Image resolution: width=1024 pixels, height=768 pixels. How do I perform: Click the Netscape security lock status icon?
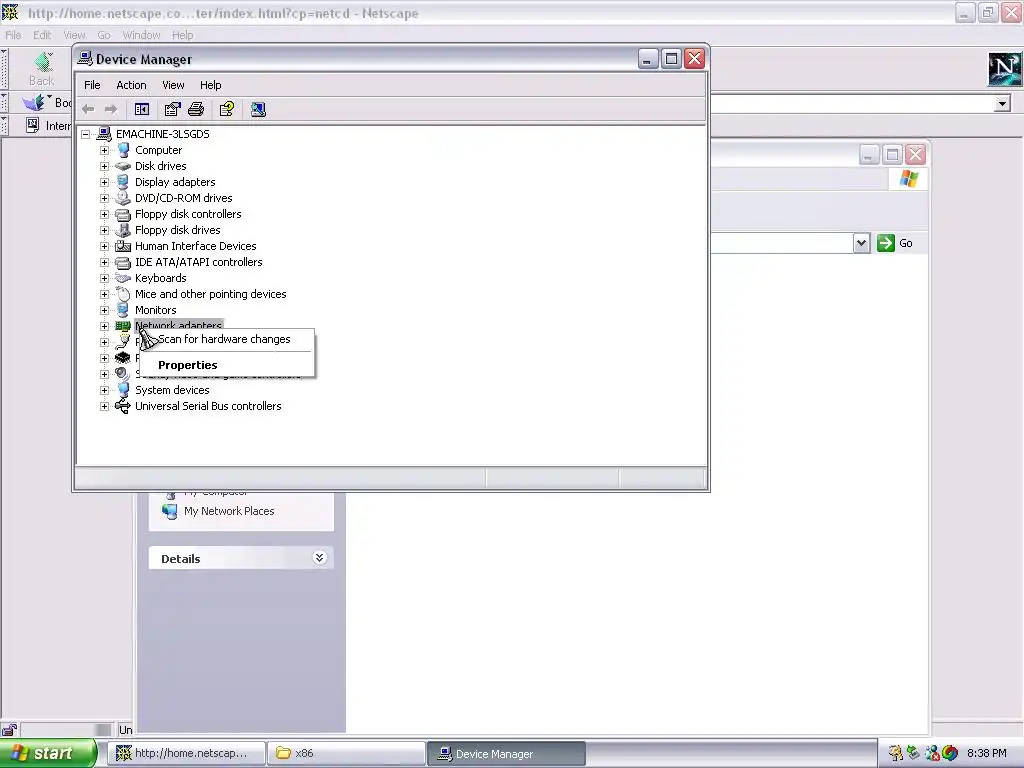(9, 729)
